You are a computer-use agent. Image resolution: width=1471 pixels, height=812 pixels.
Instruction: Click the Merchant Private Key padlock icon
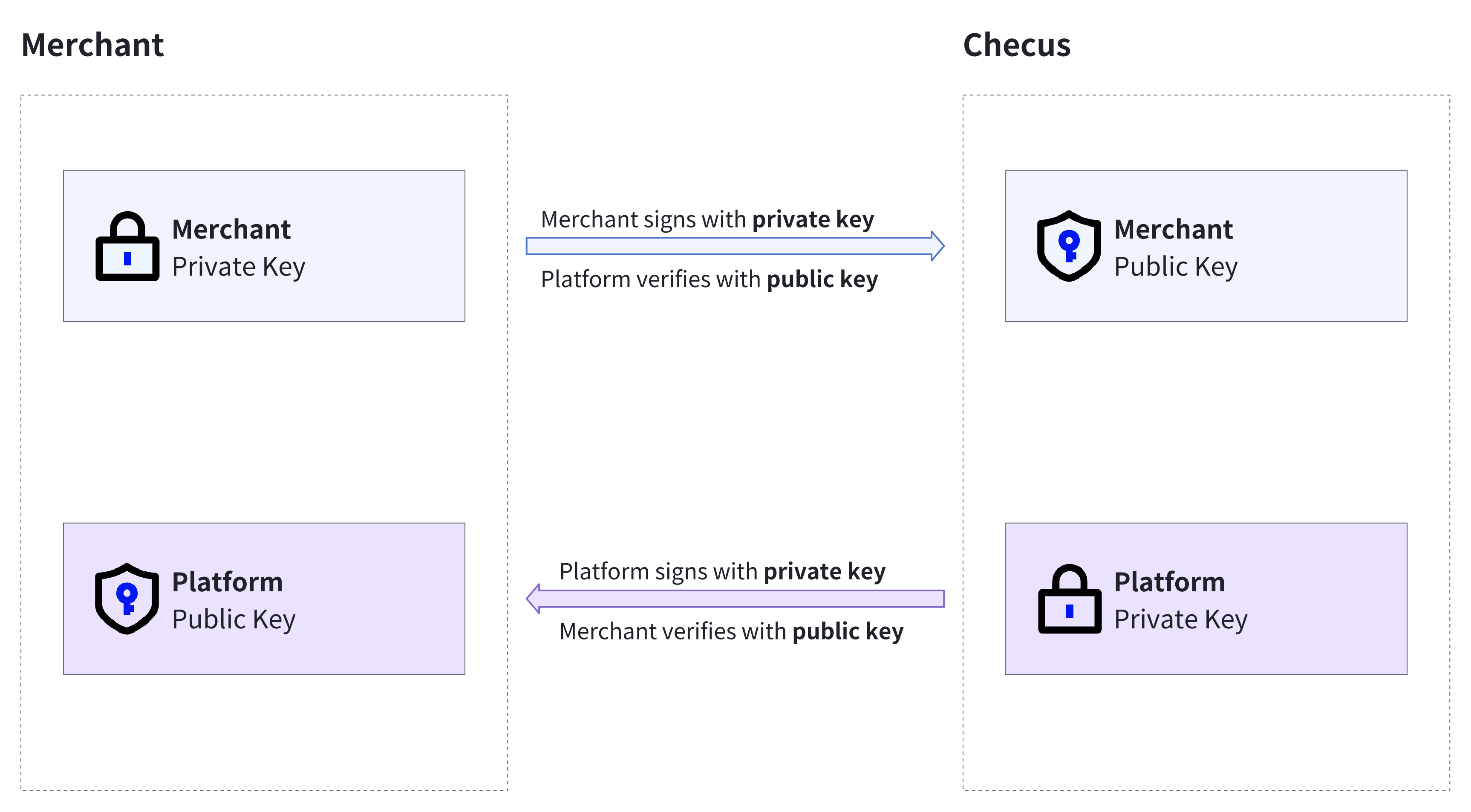click(x=127, y=247)
